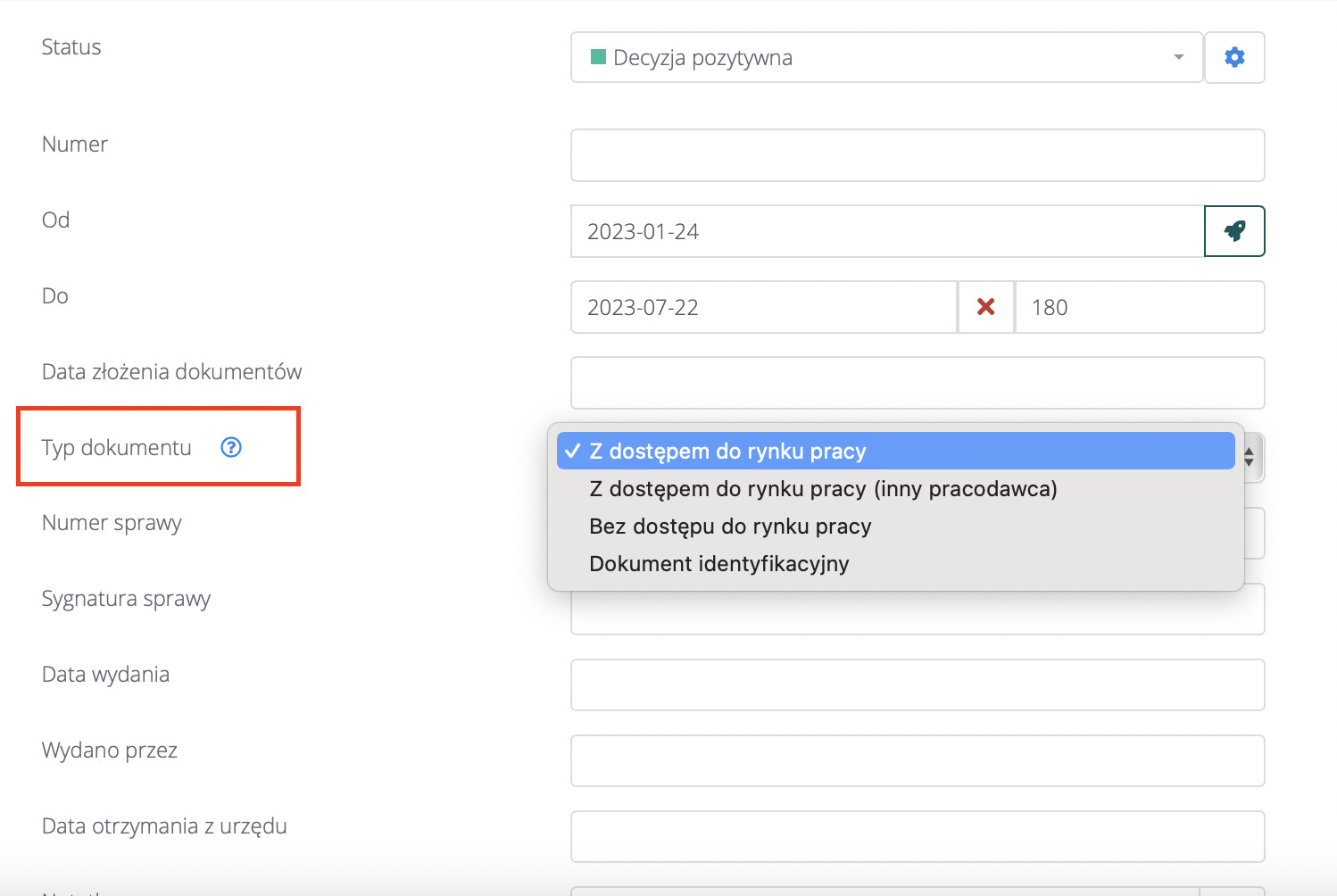Focus the Numer input field
Viewport: 1337px width, 896px height.
pos(917,155)
